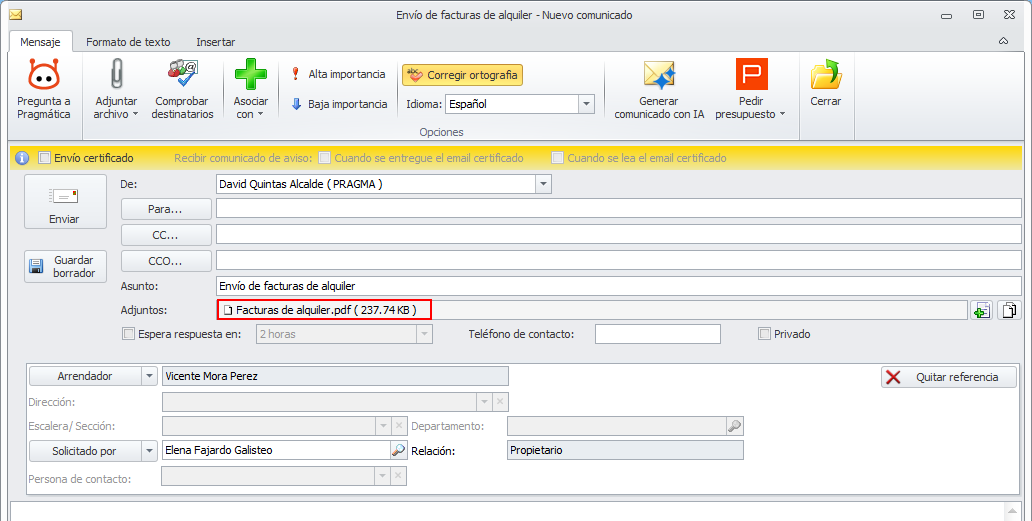Open Pedir presupuesto option

(x=751, y=89)
